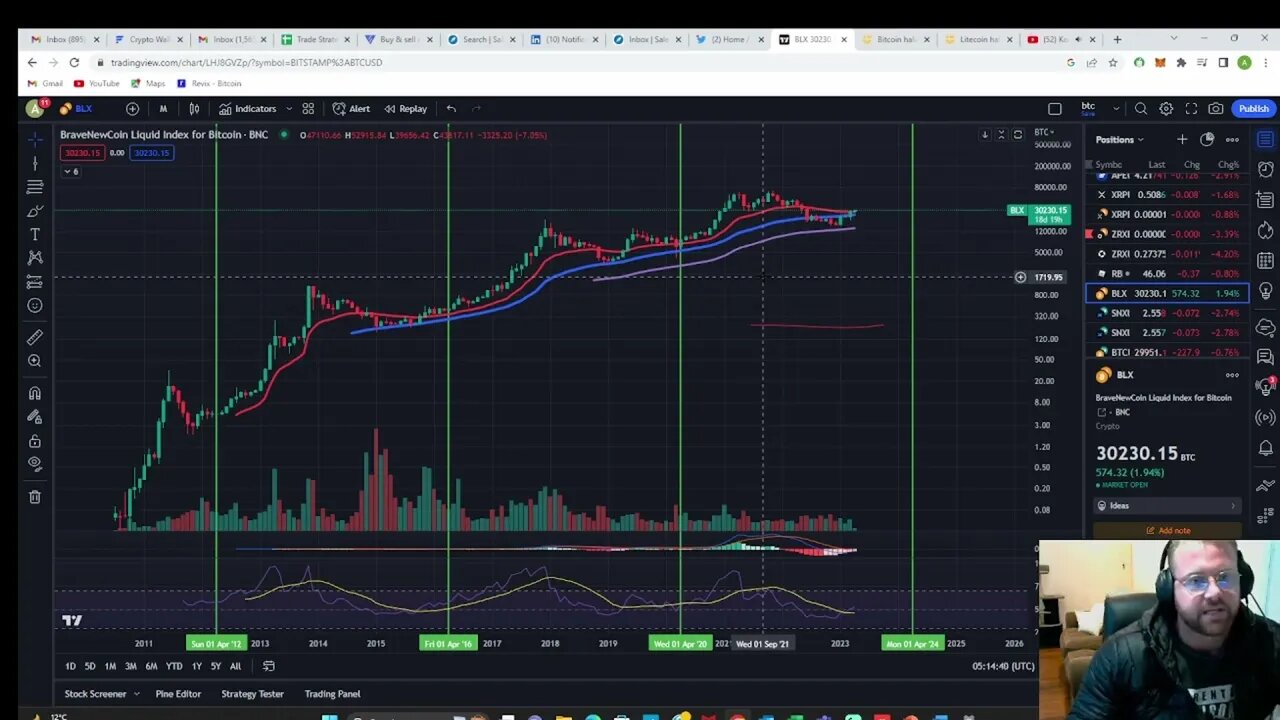Screen dimensions: 1280x720
Task: Toggle fullscreen mode
Action: click(x=1191, y=109)
